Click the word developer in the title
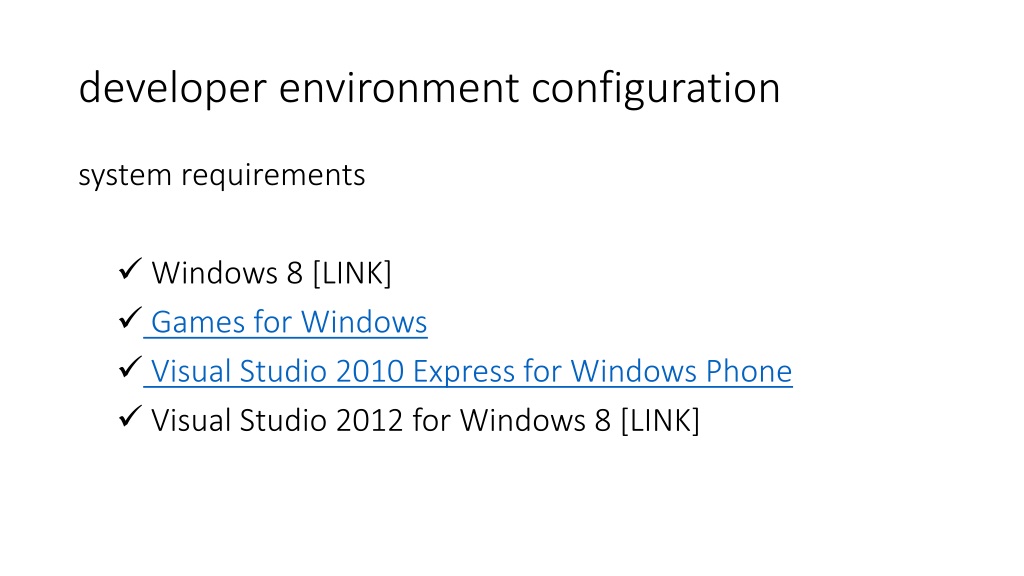The width and height of the screenshot is (1024, 576). tap(172, 88)
